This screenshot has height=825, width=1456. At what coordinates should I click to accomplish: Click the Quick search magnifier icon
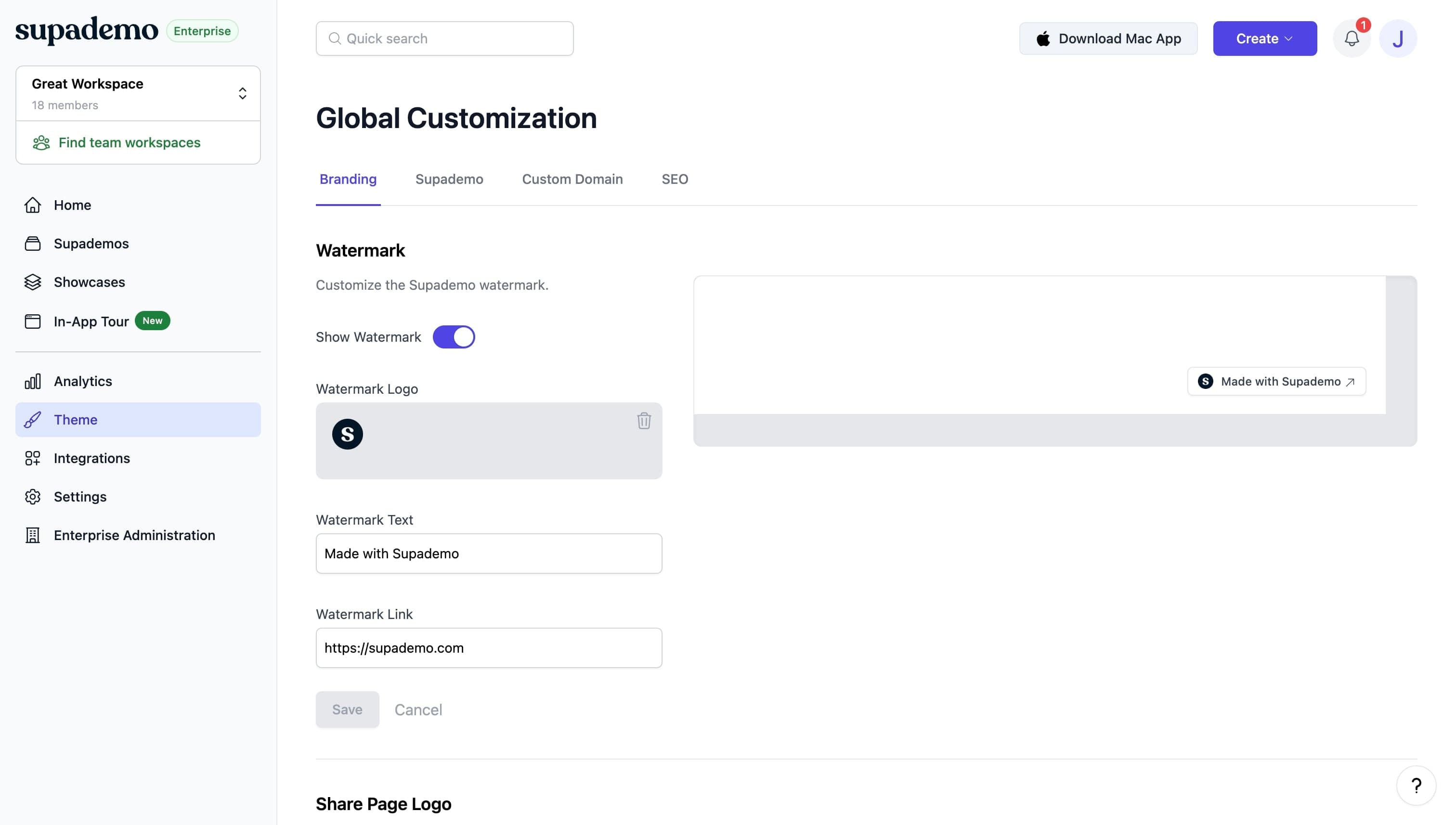coord(335,39)
